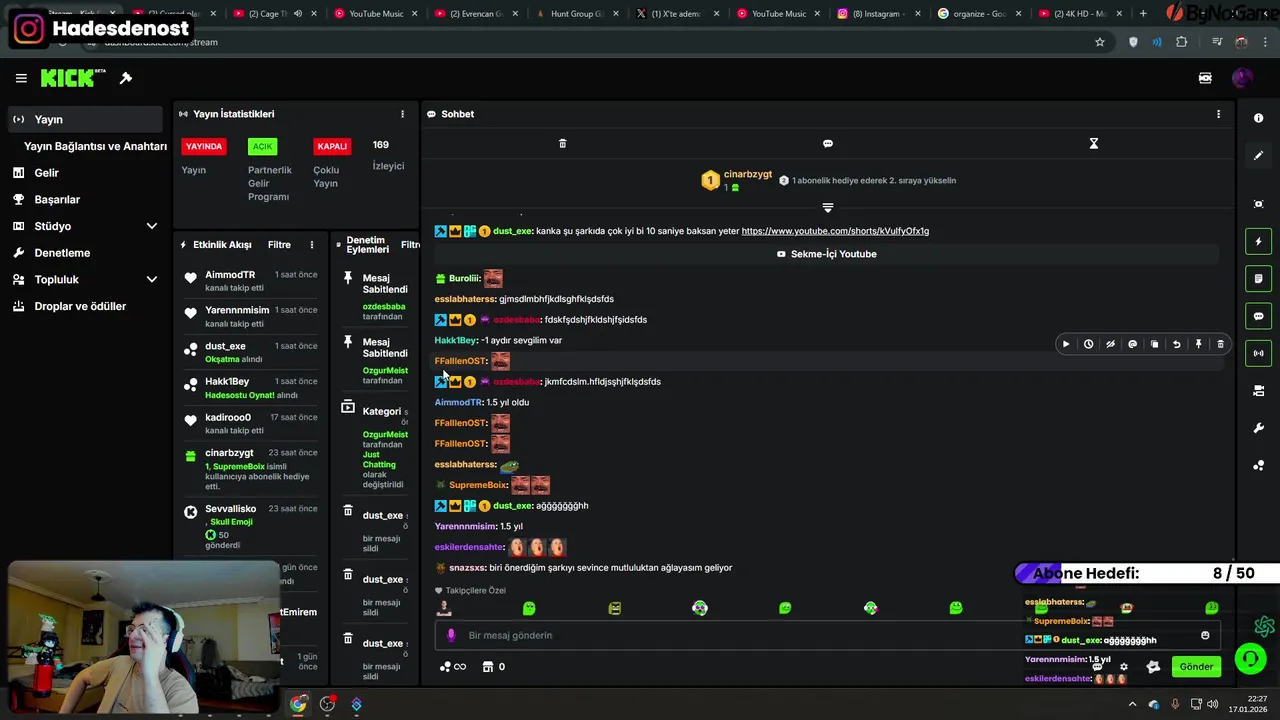Screen dimensions: 1280x720
Task: Open the Etkinlik Akışı three-dot menu
Action: pyautogui.click(x=312, y=245)
